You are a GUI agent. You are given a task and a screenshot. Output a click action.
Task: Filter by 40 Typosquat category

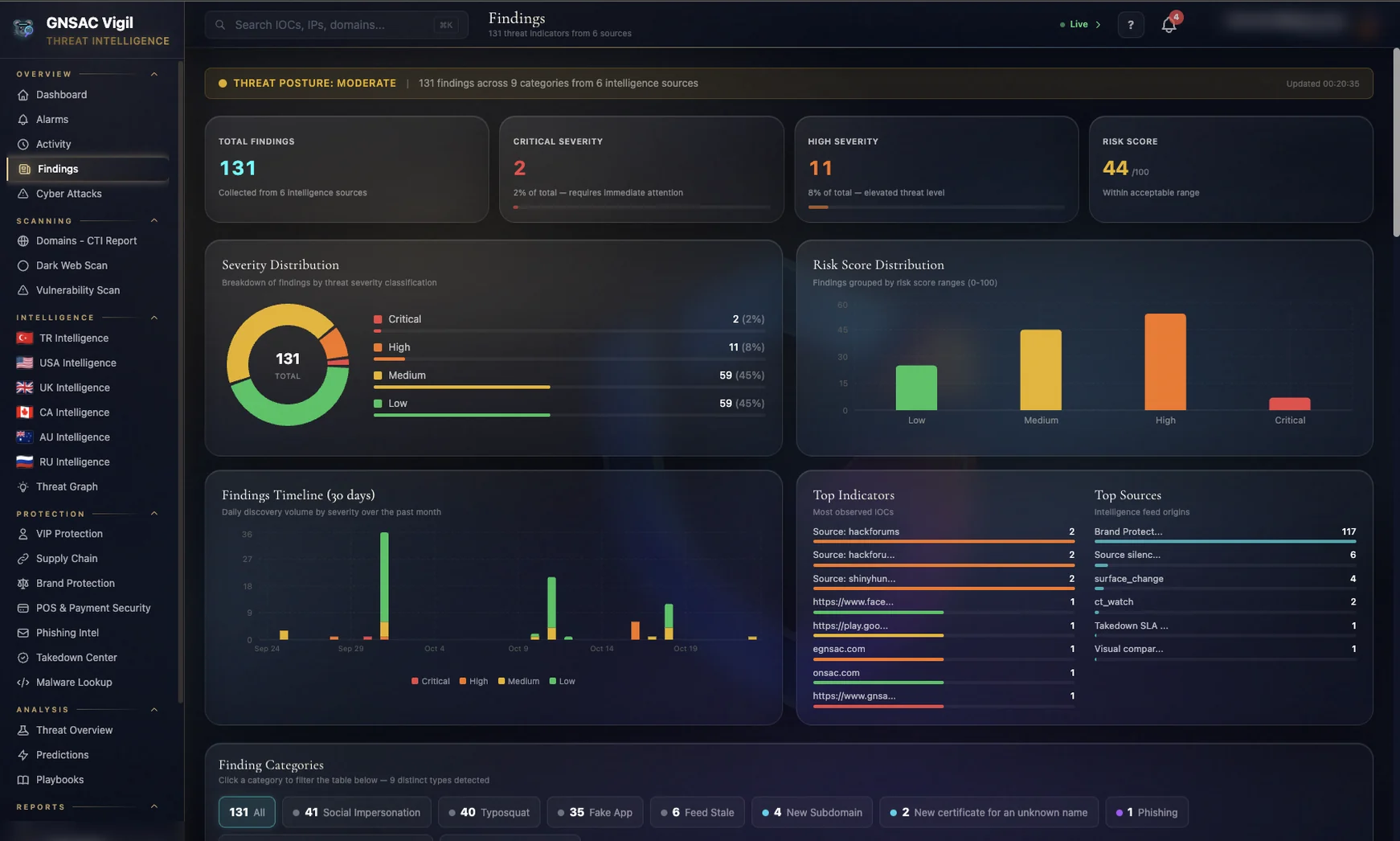coord(489,812)
